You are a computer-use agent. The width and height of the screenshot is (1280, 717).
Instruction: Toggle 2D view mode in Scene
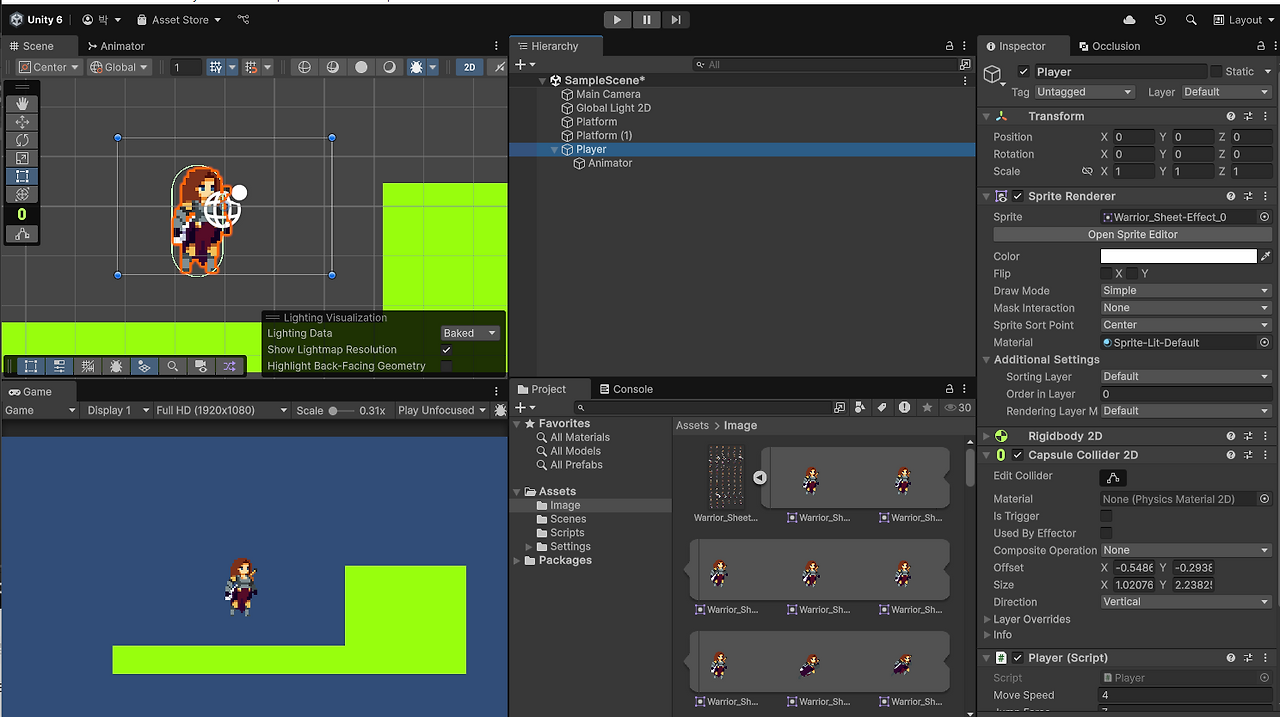[x=469, y=67]
